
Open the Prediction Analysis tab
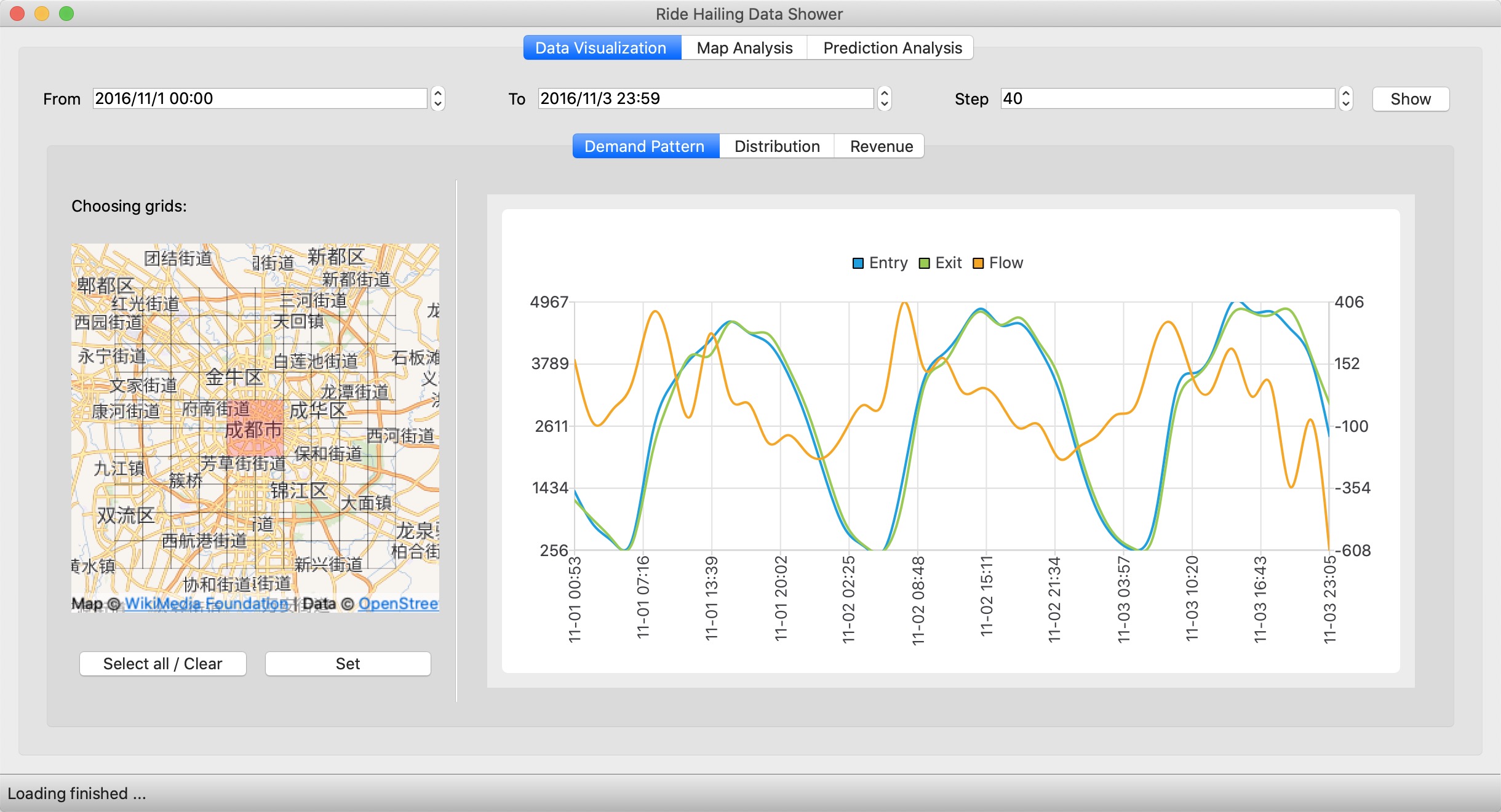892,48
